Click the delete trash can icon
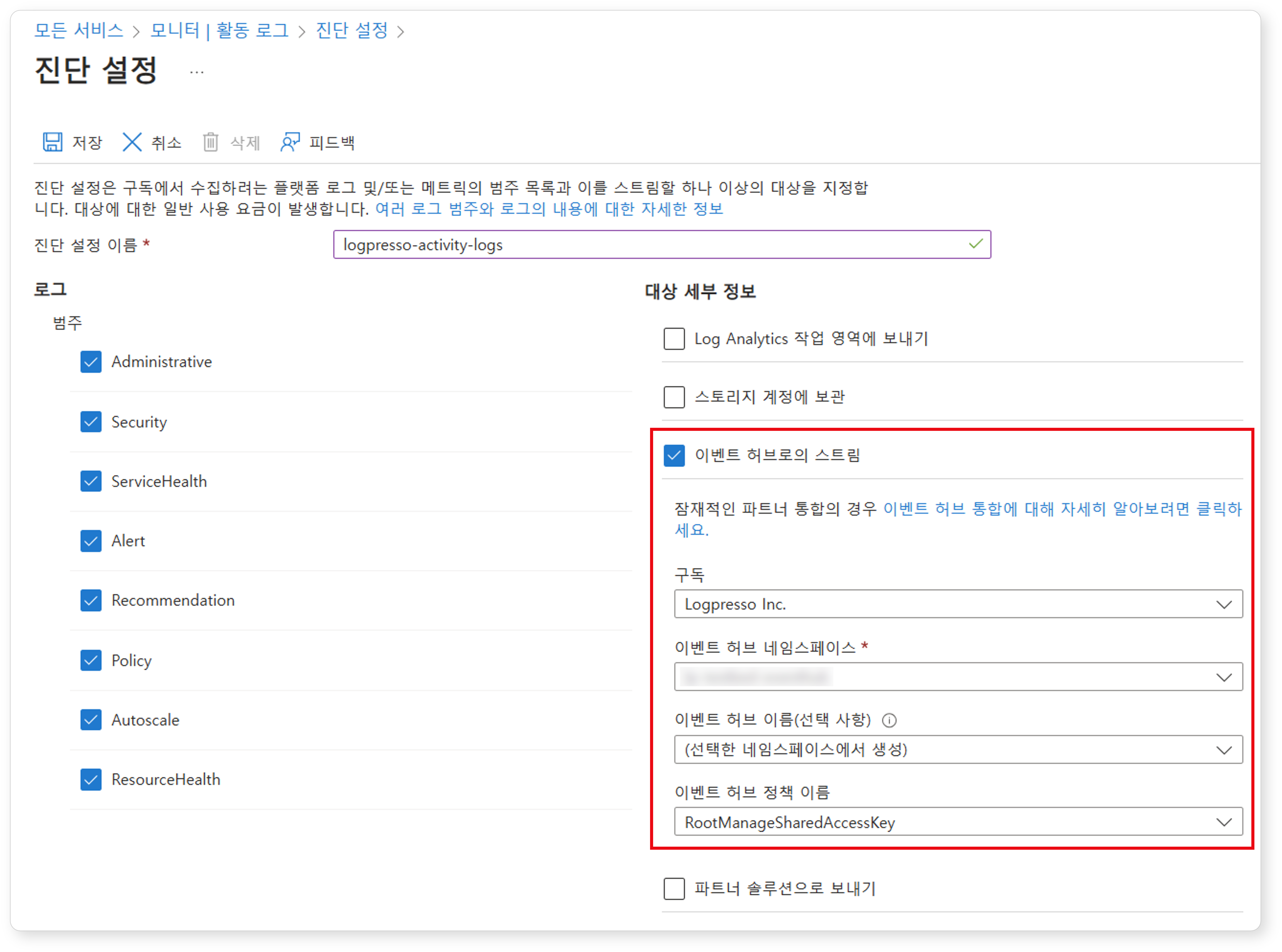Screen dimensions: 1282x952 (x=210, y=142)
